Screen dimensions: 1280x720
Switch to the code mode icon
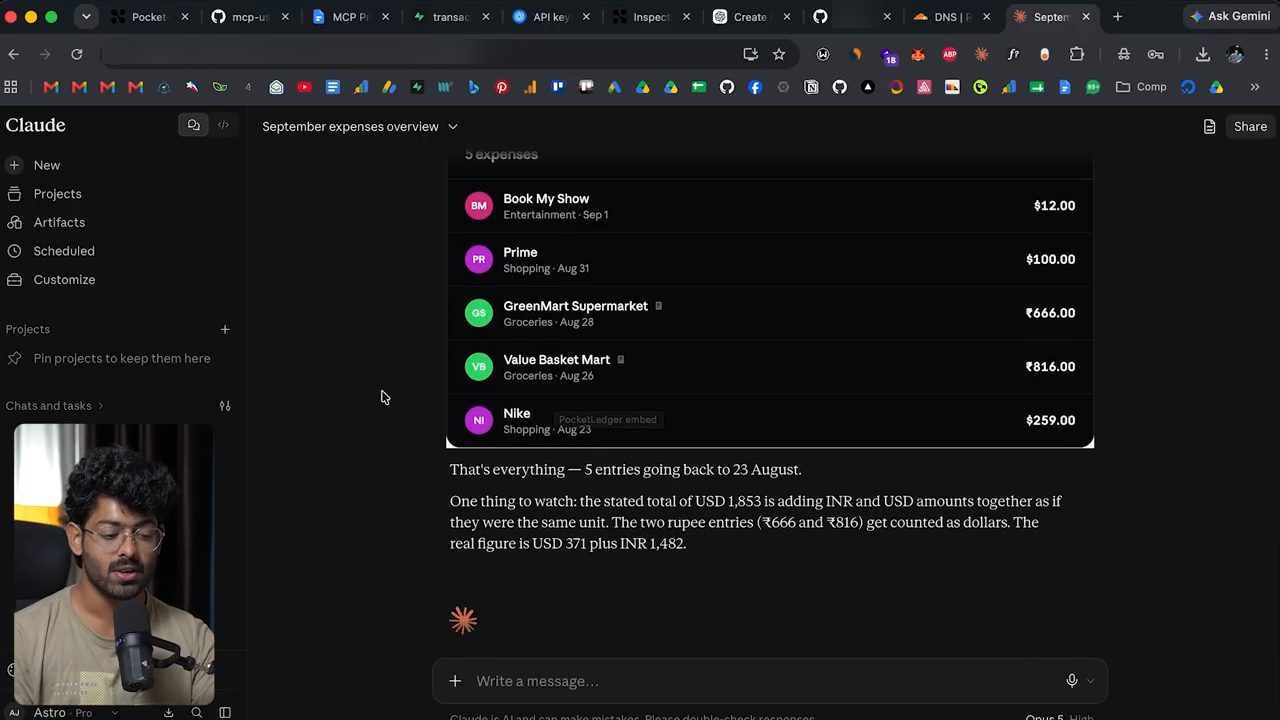tap(223, 125)
